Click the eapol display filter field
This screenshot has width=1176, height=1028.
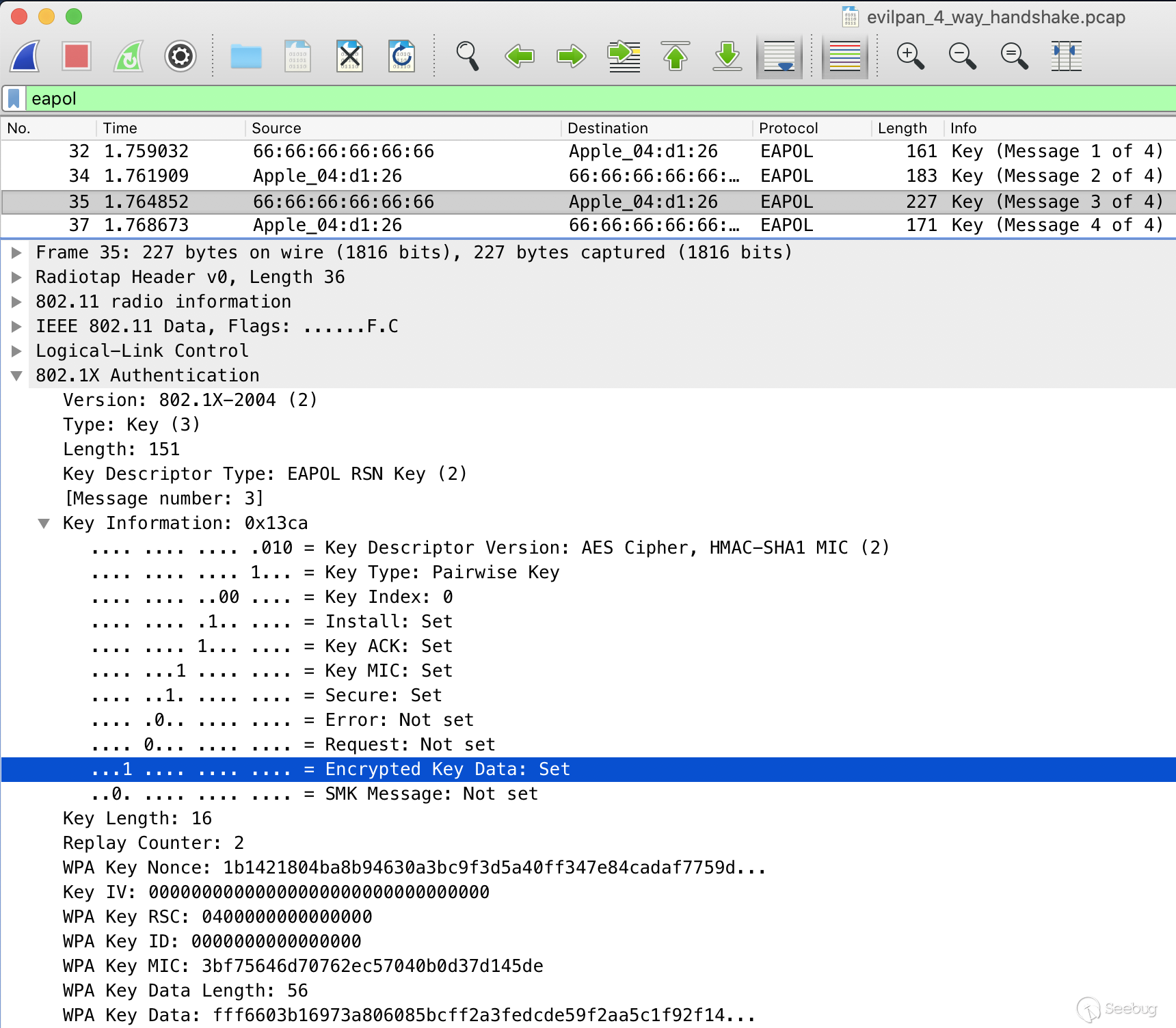pos(600,98)
